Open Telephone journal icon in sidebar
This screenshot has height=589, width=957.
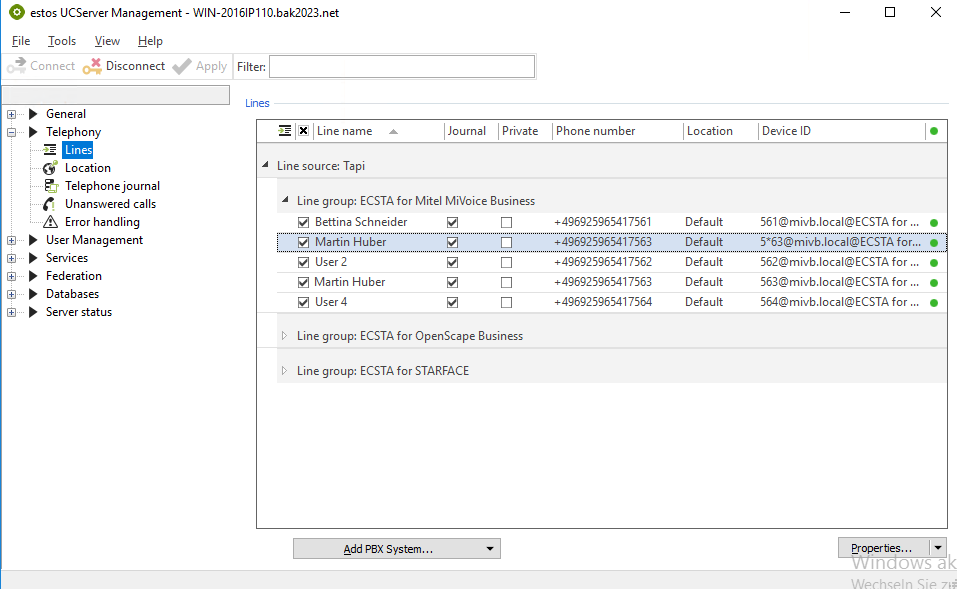coord(50,186)
